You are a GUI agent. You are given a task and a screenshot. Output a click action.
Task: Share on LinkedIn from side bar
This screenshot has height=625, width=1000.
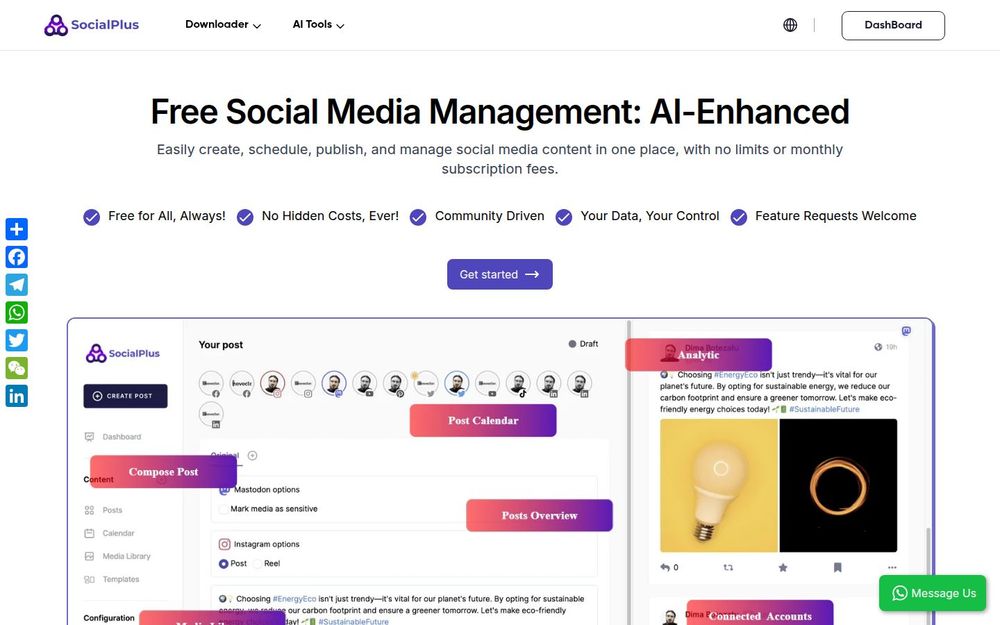[x=17, y=396]
